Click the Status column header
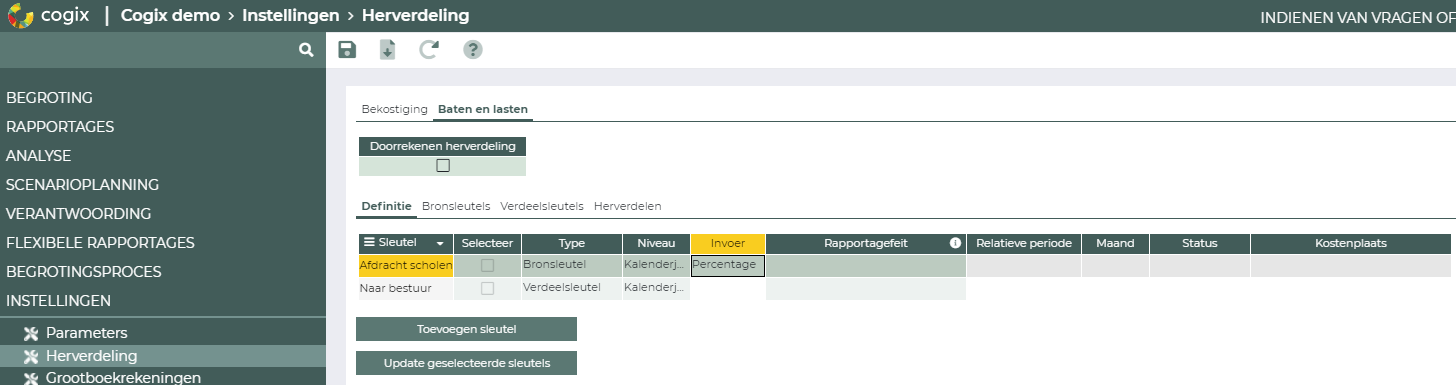 click(1199, 243)
